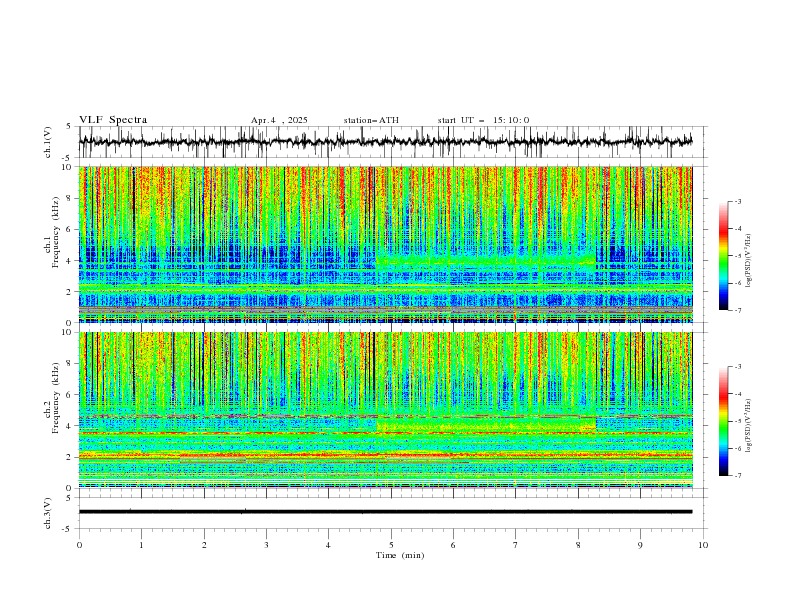Click time axis tick label "2"
The width and height of the screenshot is (792, 612).
click(x=204, y=545)
